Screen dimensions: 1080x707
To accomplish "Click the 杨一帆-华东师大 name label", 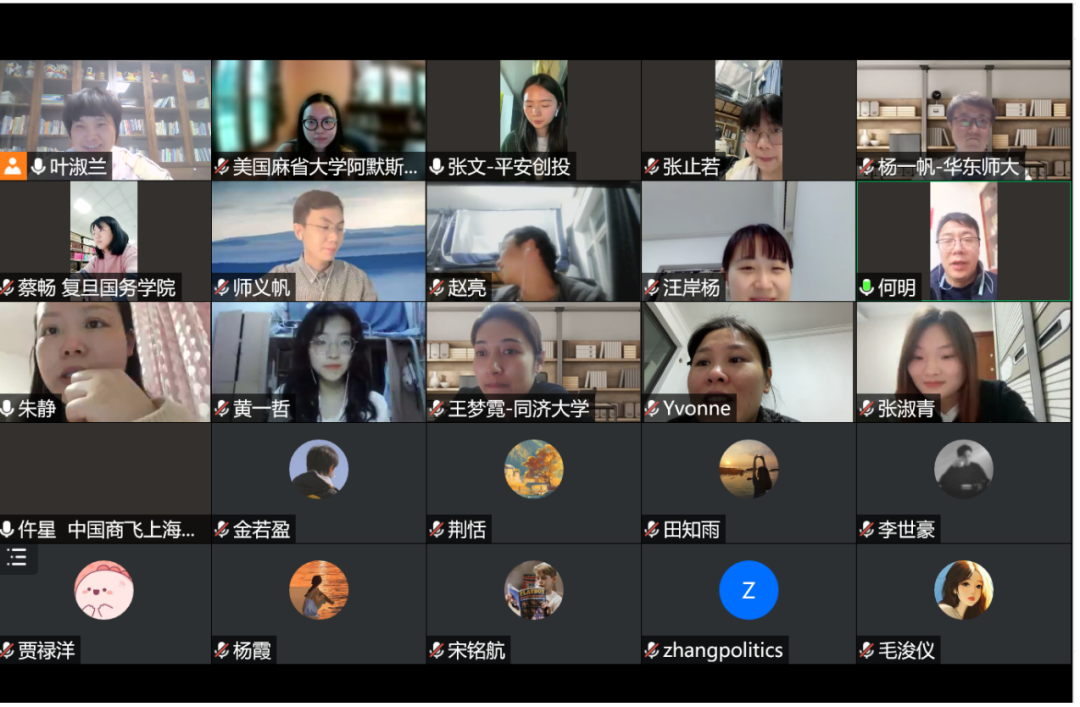I will (x=948, y=167).
